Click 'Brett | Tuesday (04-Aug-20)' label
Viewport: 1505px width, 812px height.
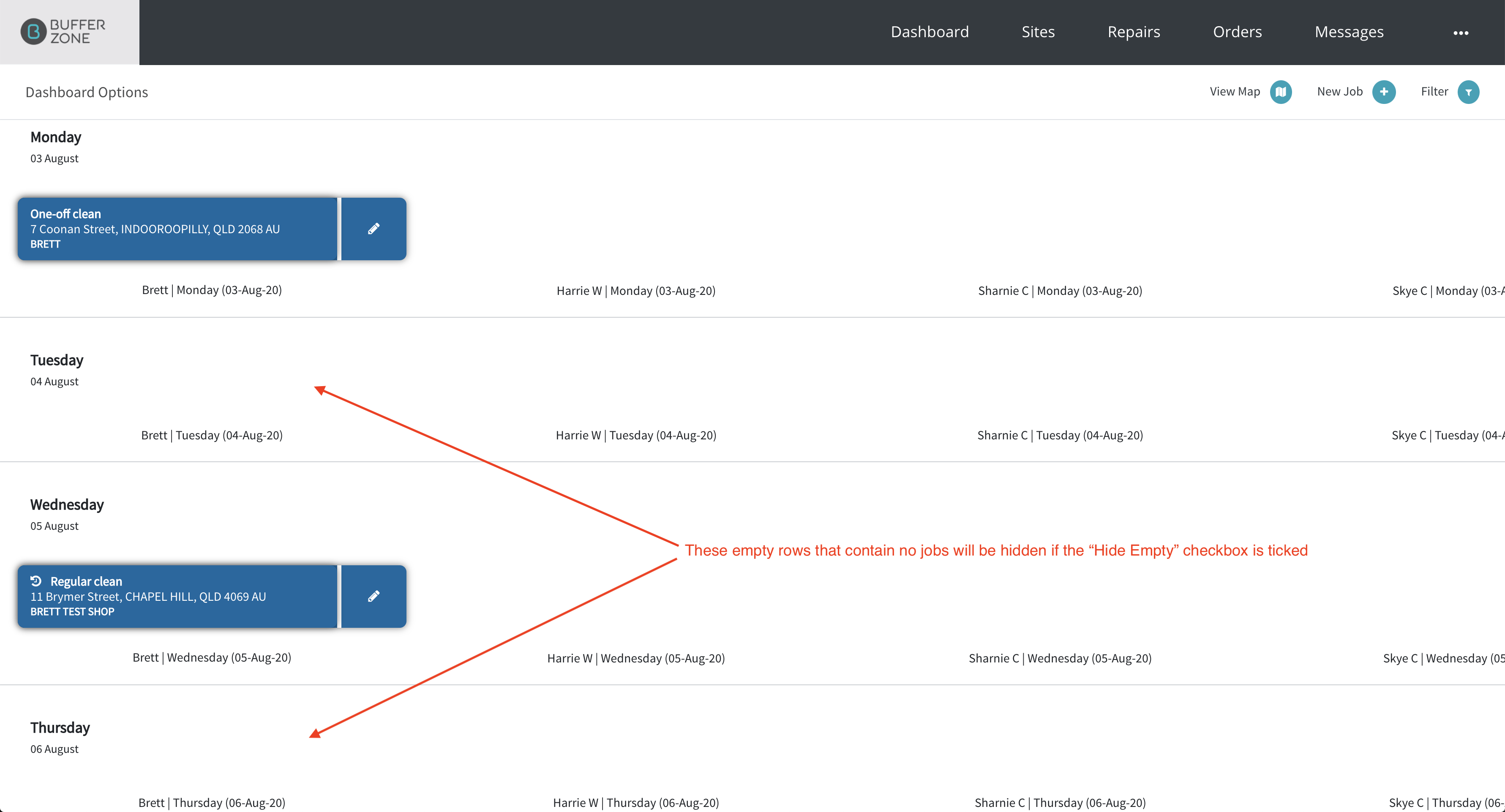212,436
